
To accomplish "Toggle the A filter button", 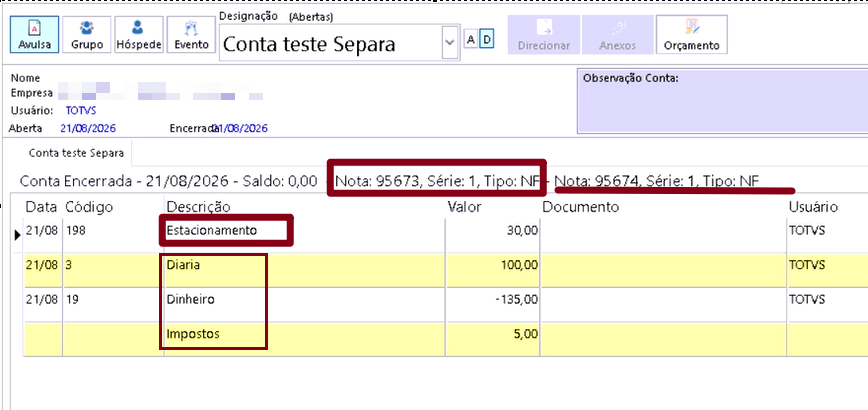I will coord(471,40).
